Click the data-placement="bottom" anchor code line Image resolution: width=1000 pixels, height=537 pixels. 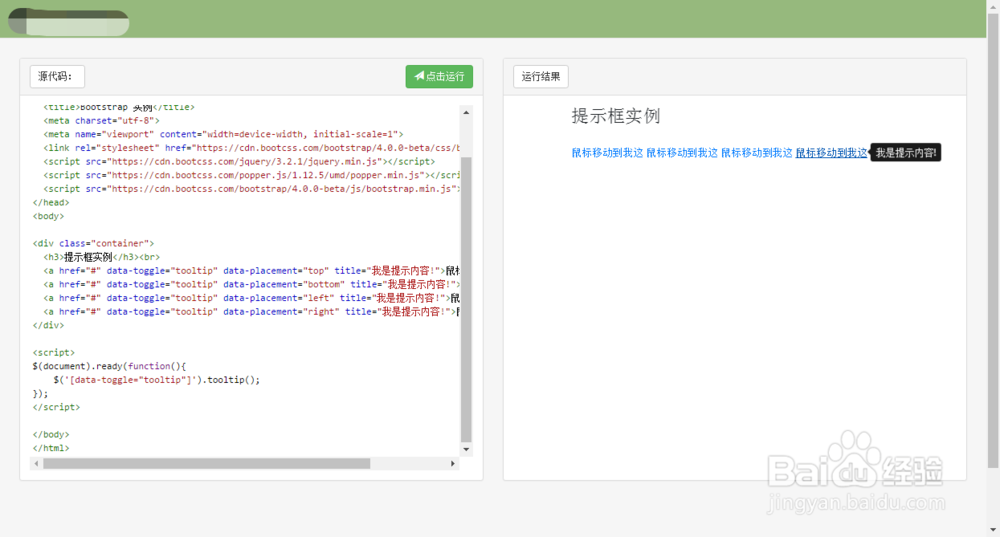coord(251,284)
